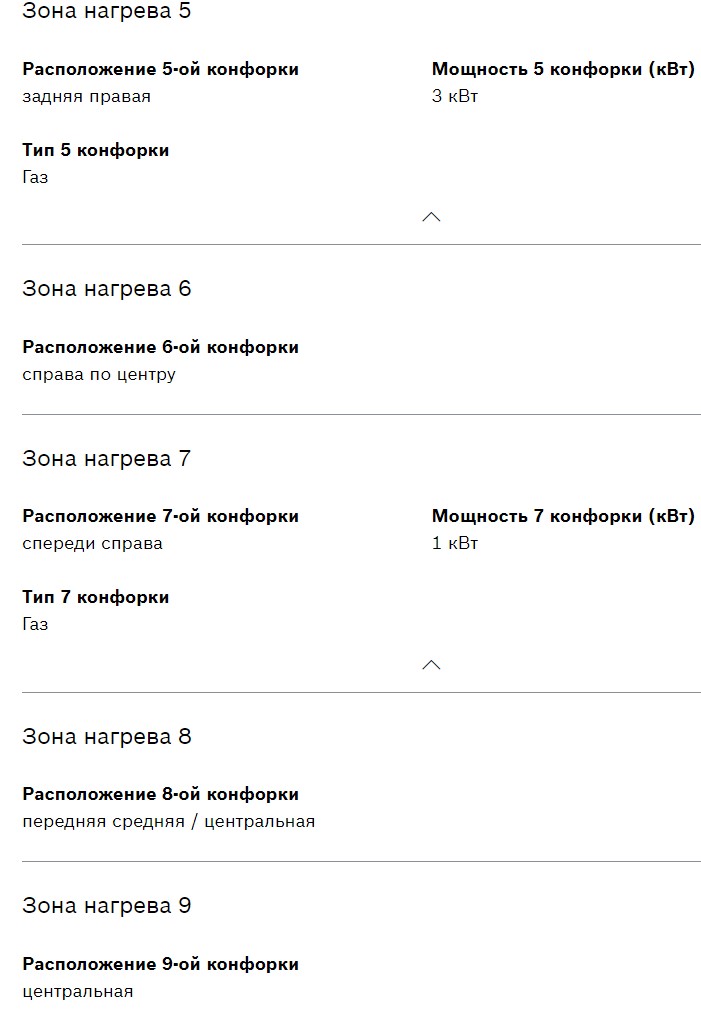Select the задняя правая value text
The width and height of the screenshot is (701, 1017).
(x=86, y=97)
